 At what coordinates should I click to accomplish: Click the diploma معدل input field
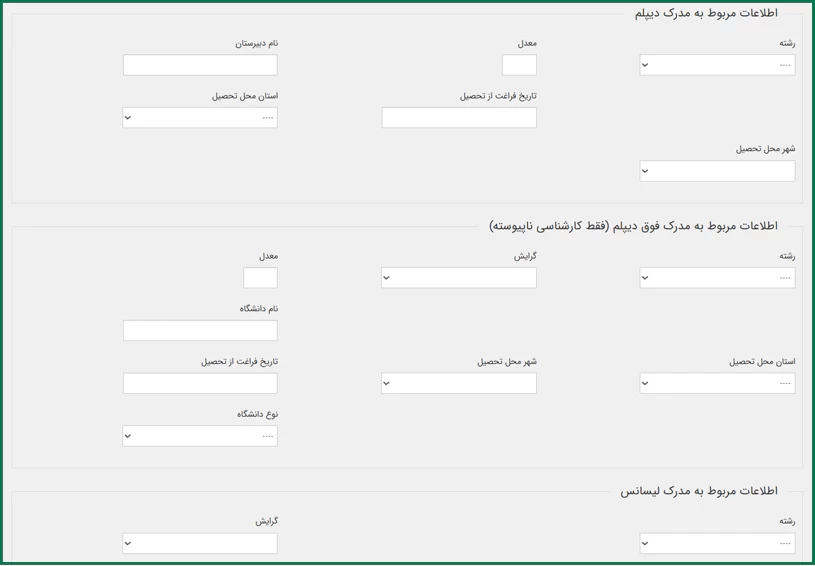point(519,65)
